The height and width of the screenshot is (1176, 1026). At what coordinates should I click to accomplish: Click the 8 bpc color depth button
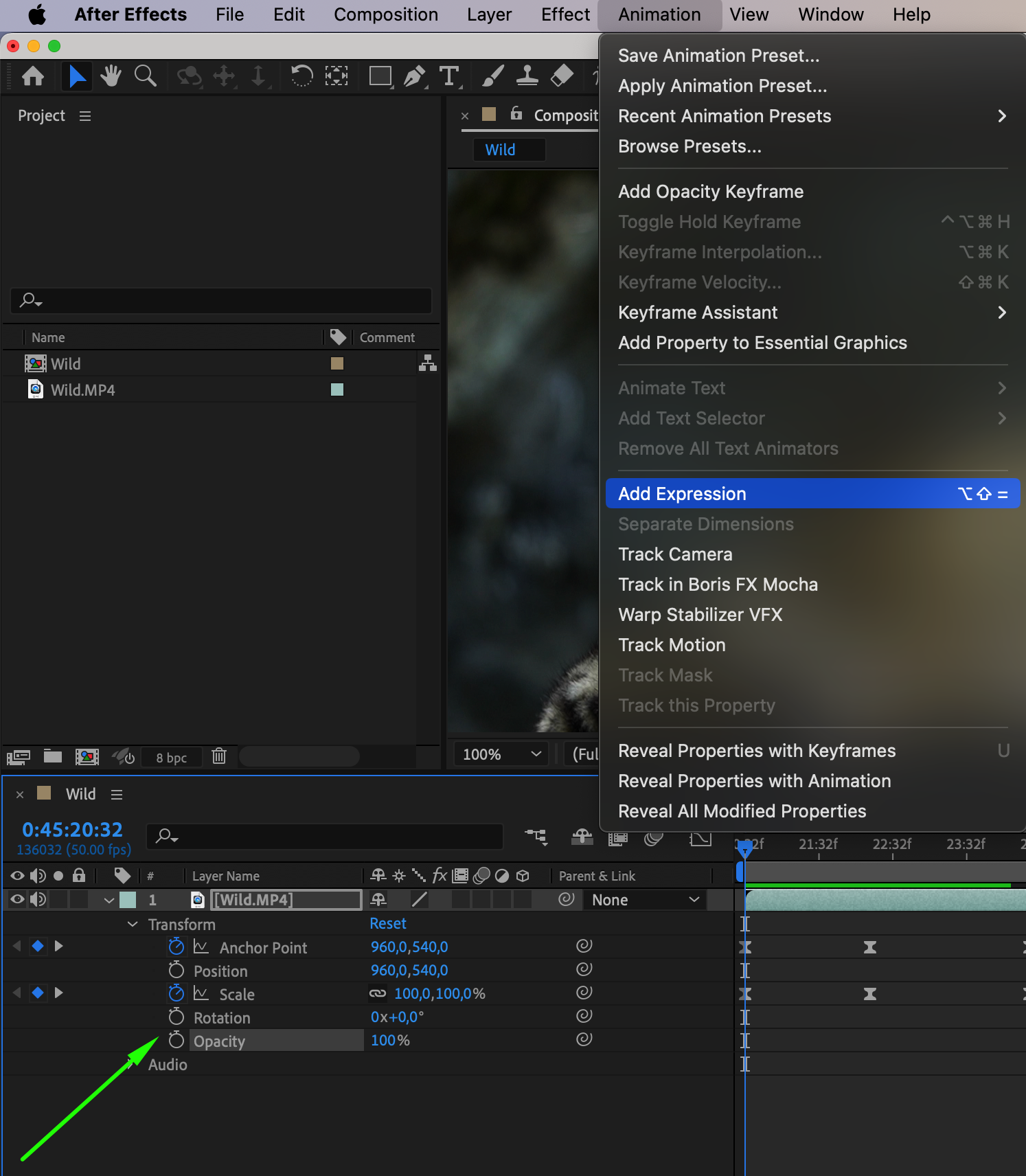[x=171, y=758]
